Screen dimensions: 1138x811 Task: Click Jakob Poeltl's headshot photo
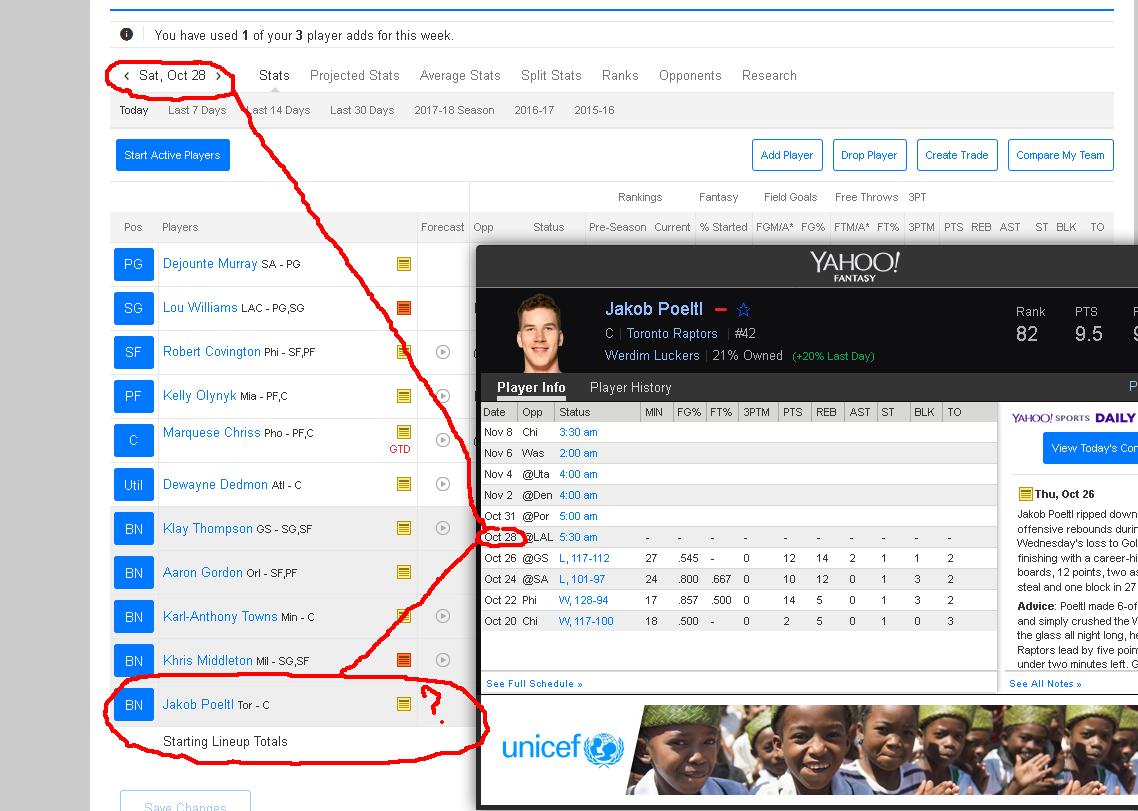(x=539, y=333)
